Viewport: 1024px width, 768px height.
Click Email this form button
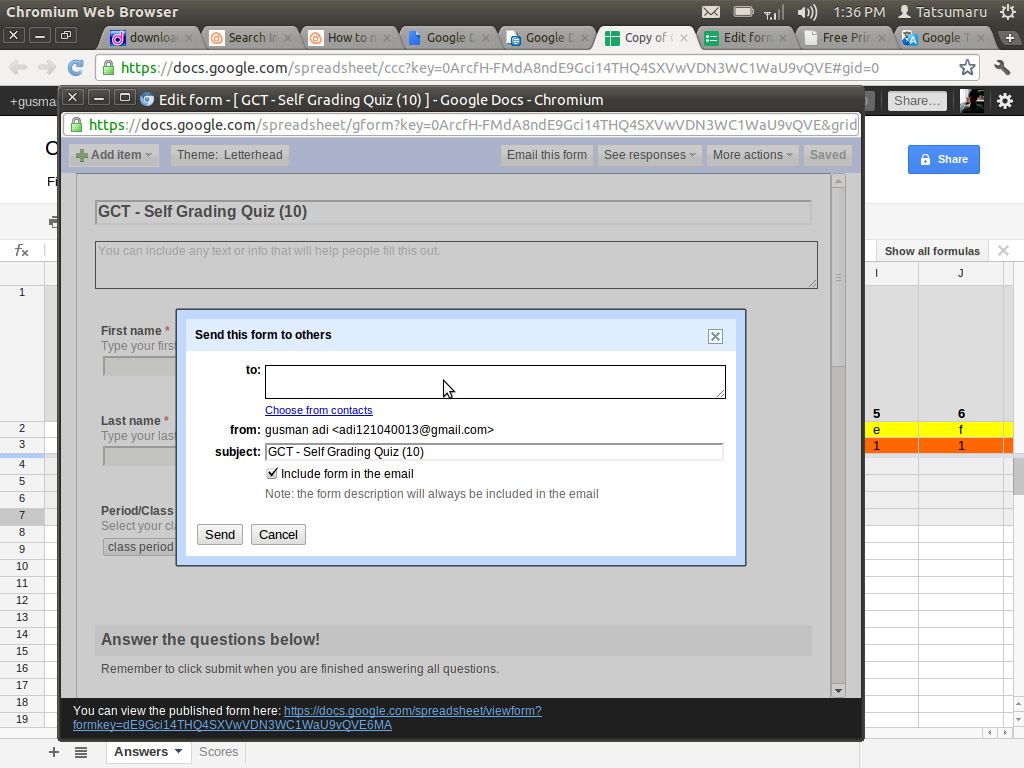(x=547, y=155)
